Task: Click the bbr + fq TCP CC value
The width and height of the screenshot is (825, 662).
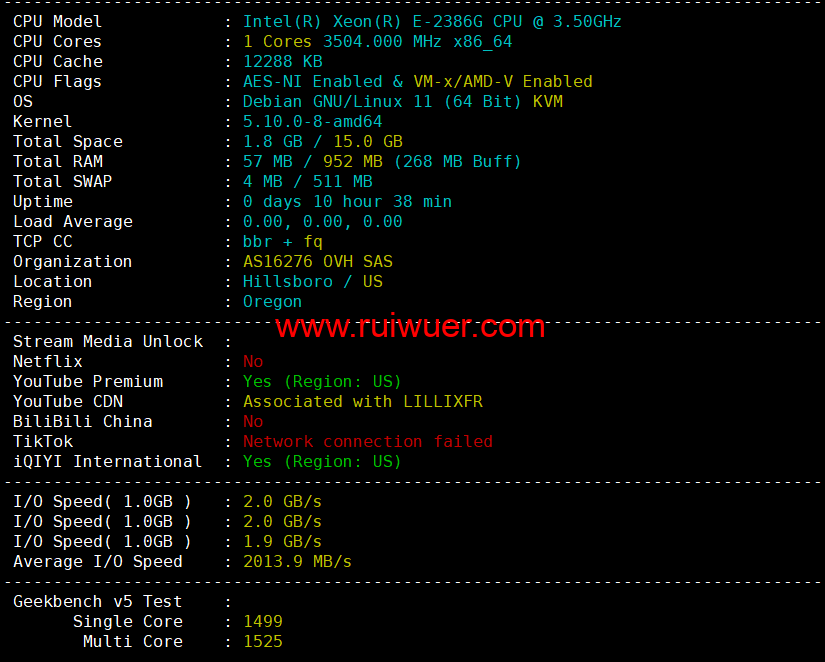Action: tap(283, 242)
